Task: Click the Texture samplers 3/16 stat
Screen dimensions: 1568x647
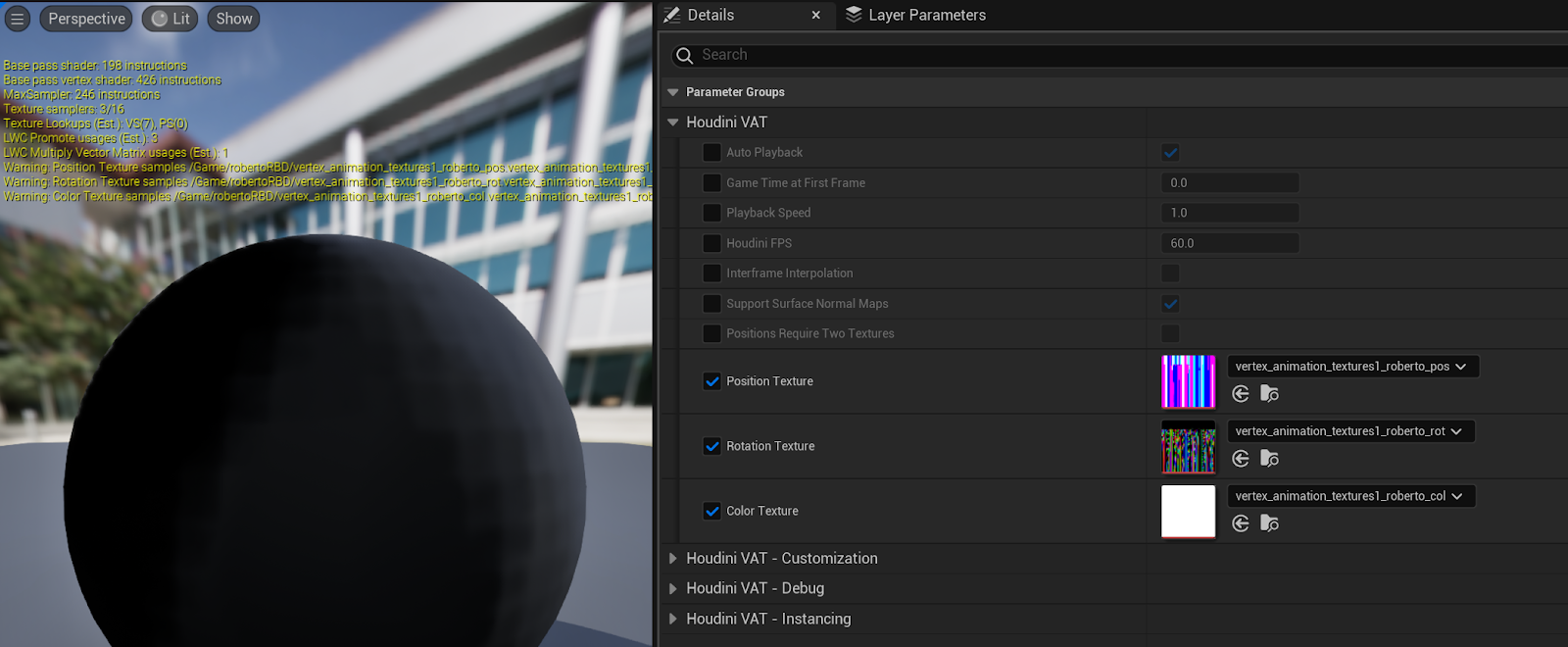Action: pyautogui.click(x=64, y=110)
